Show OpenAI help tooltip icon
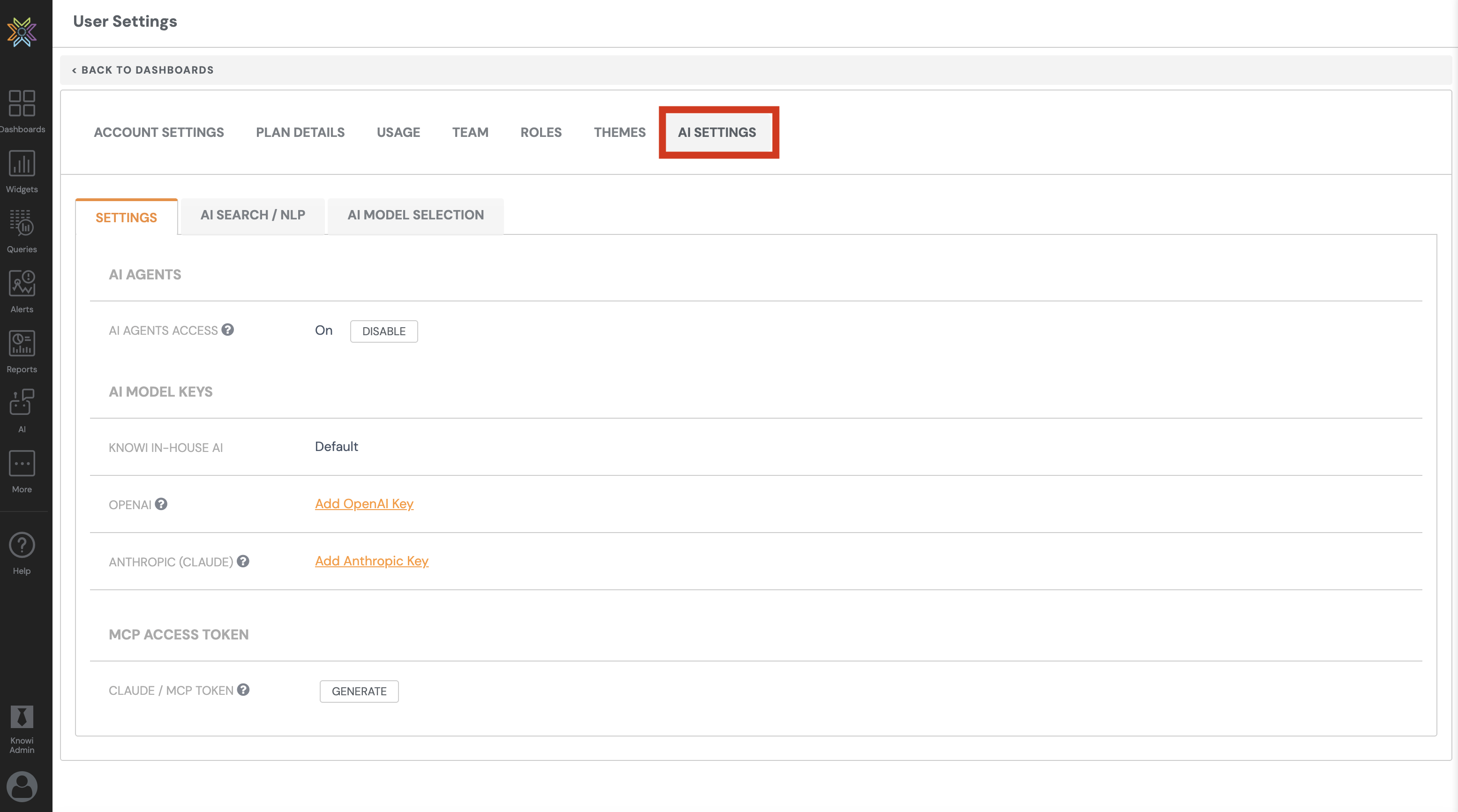The image size is (1458, 812). tap(161, 504)
